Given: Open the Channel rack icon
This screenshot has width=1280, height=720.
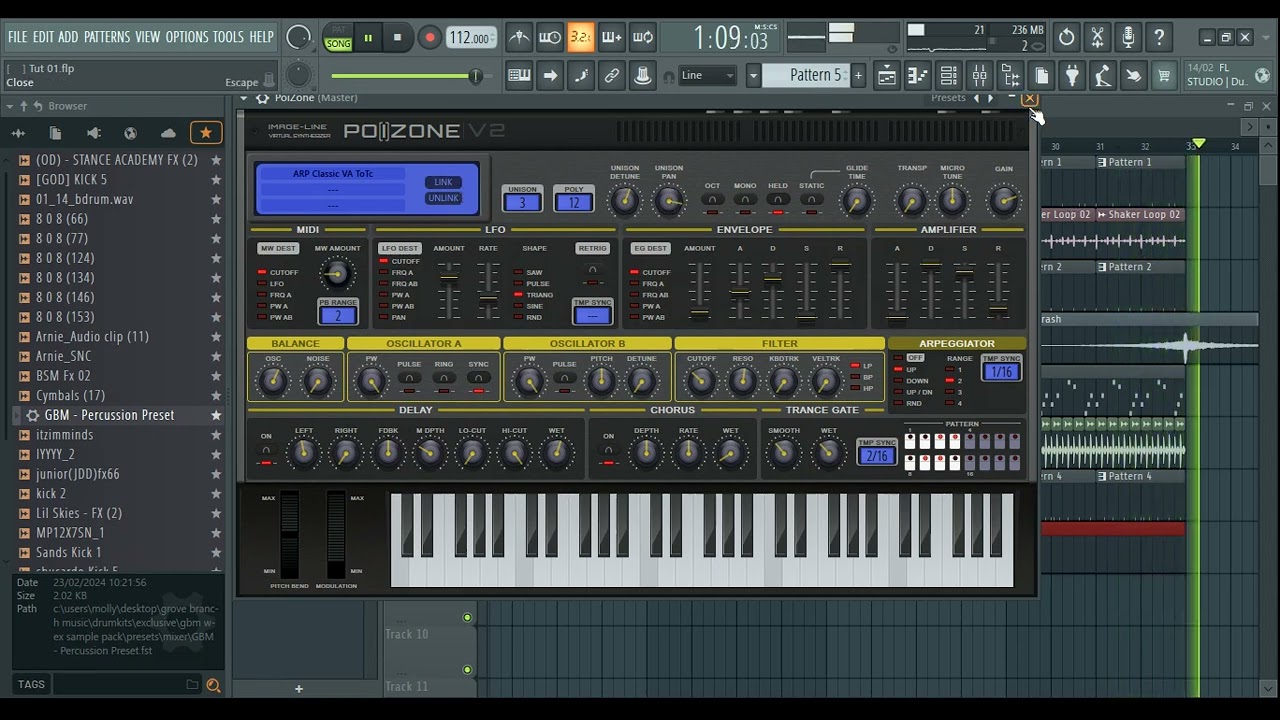Looking at the screenshot, I should [x=948, y=75].
